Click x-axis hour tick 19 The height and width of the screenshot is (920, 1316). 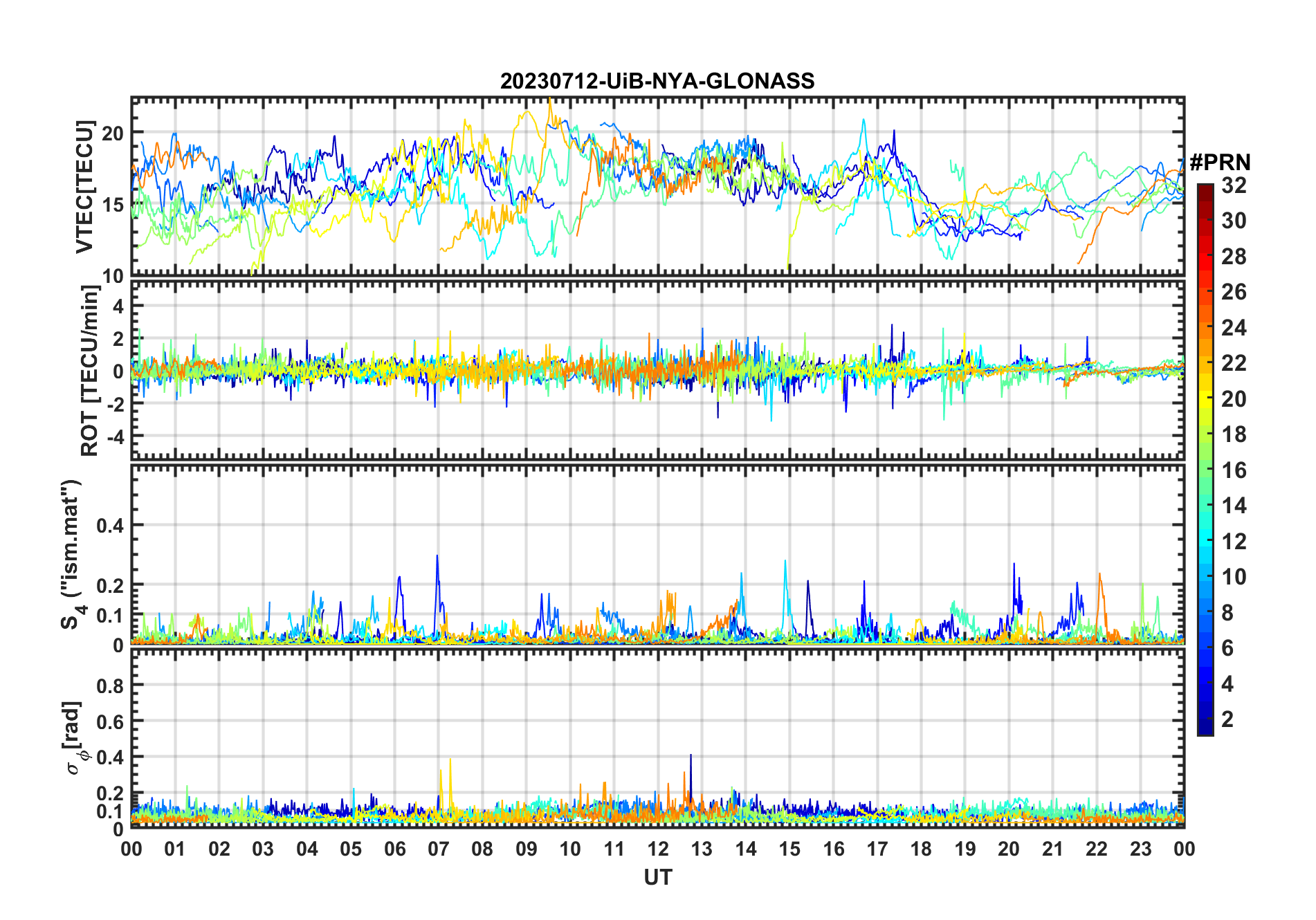[x=965, y=849]
